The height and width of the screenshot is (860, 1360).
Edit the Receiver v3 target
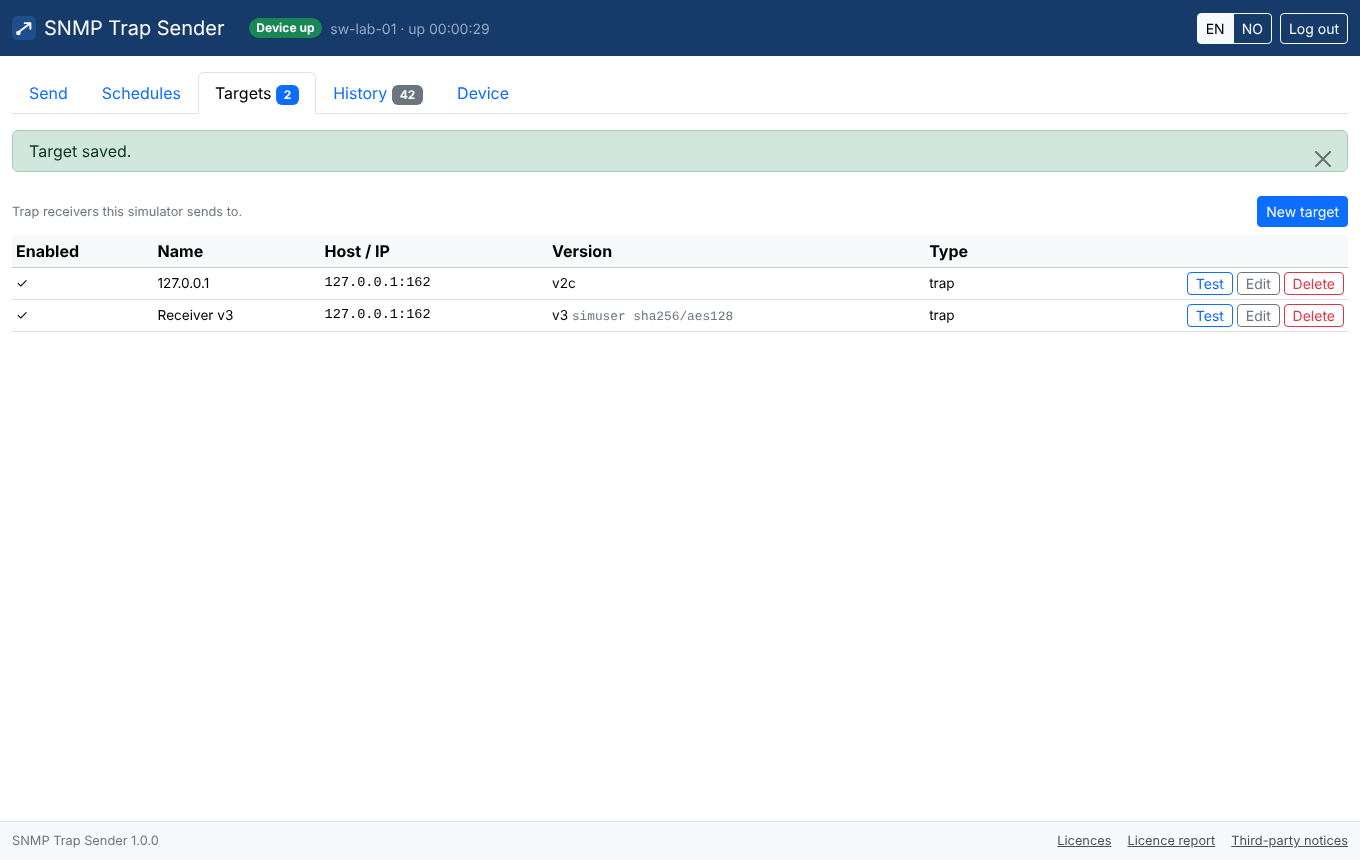tap(1258, 316)
